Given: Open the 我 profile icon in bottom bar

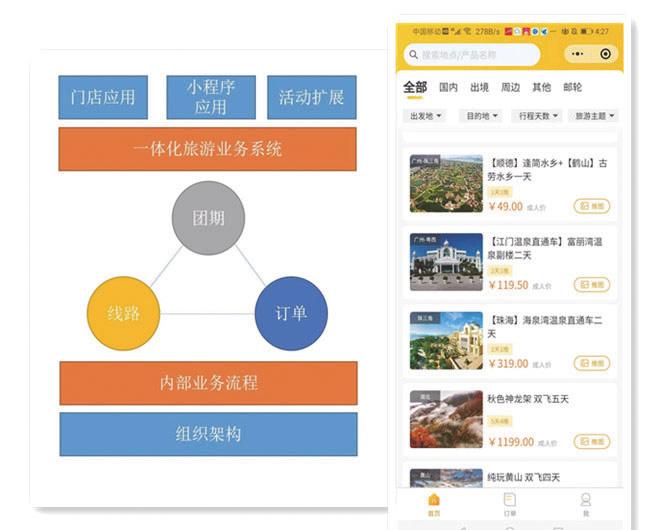Looking at the screenshot, I should pyautogui.click(x=585, y=502).
